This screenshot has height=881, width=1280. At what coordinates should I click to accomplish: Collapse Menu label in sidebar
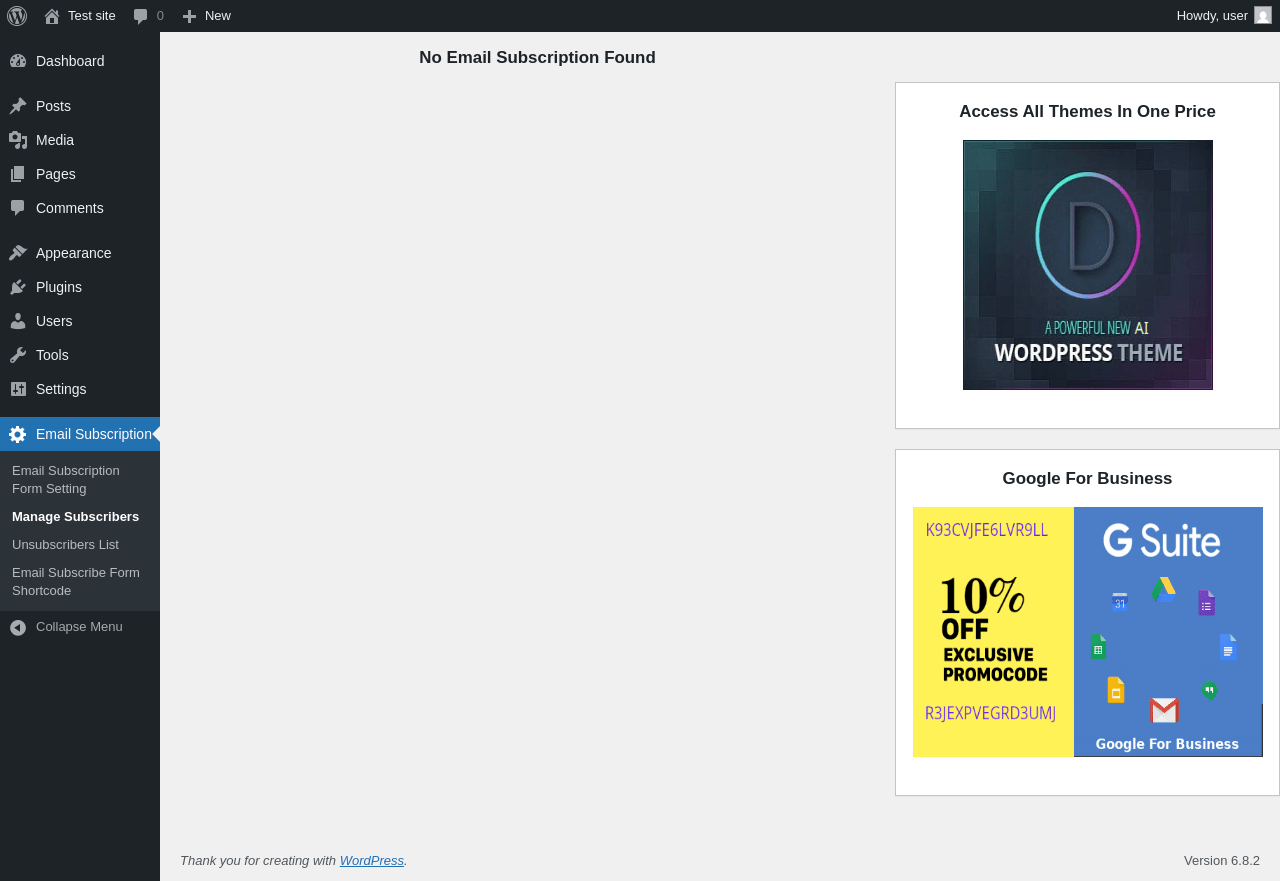click(79, 627)
